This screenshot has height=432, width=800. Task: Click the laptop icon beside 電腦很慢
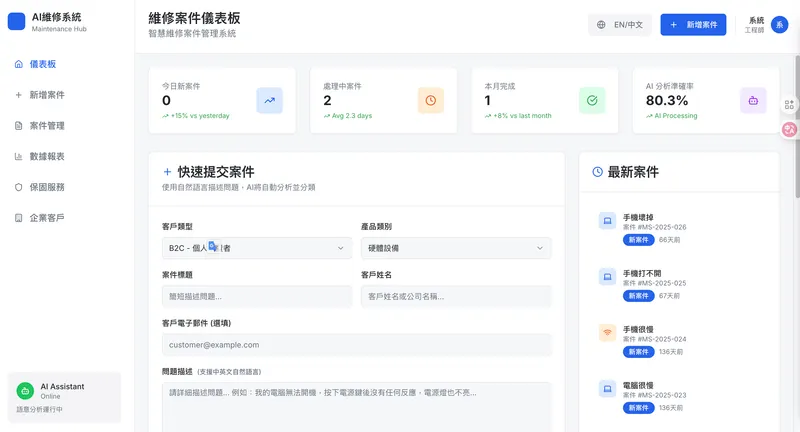(607, 389)
